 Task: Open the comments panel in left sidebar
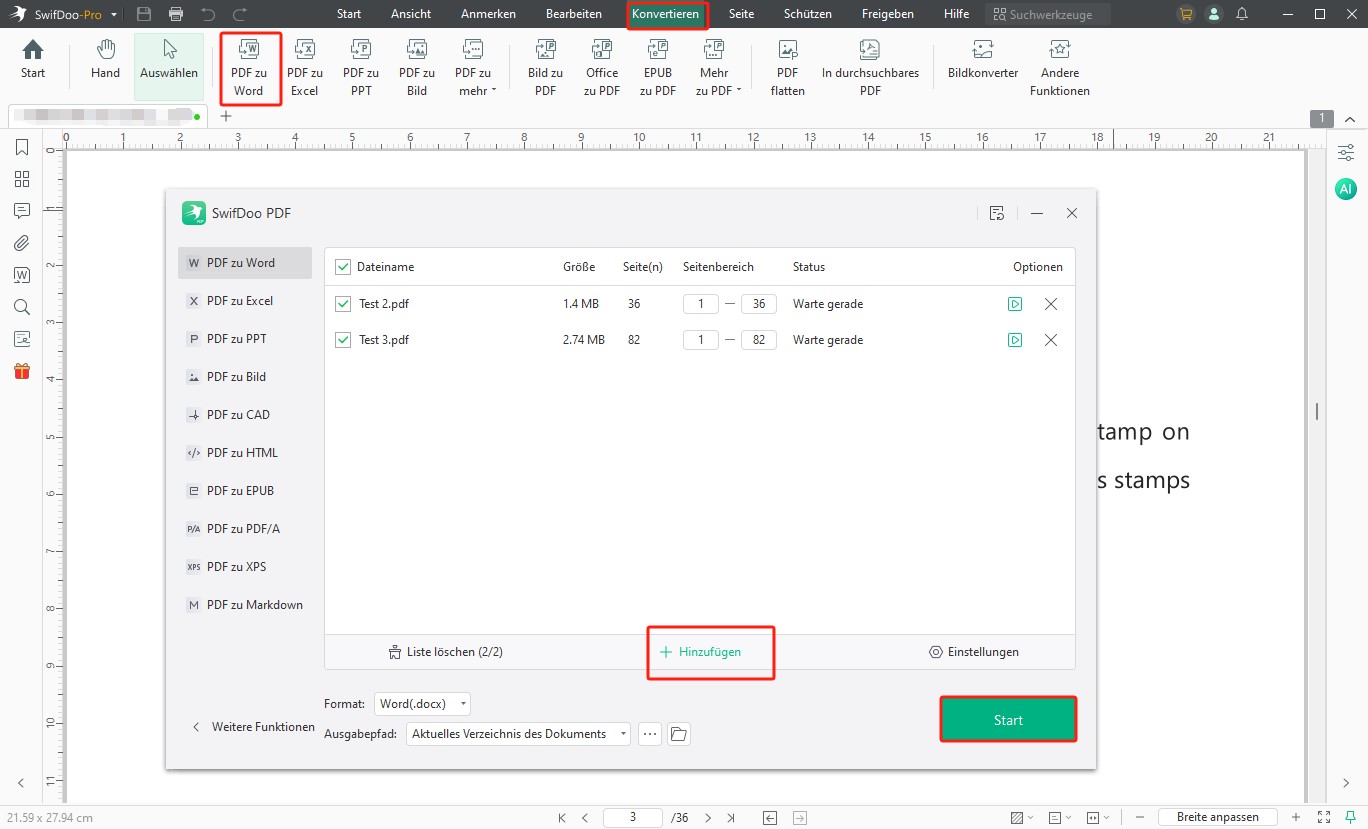point(22,211)
